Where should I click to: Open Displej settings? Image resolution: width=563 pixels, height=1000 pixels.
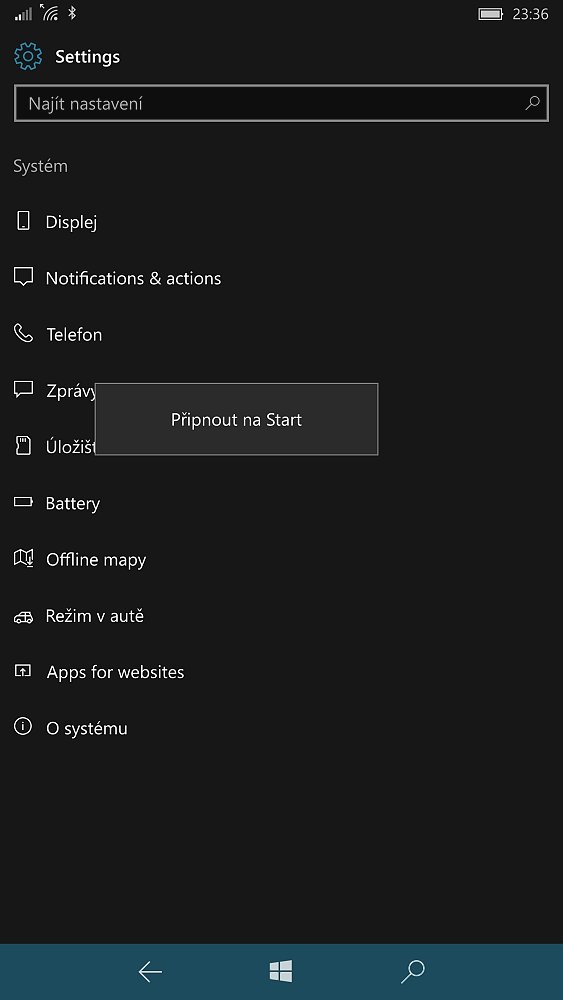(x=71, y=223)
